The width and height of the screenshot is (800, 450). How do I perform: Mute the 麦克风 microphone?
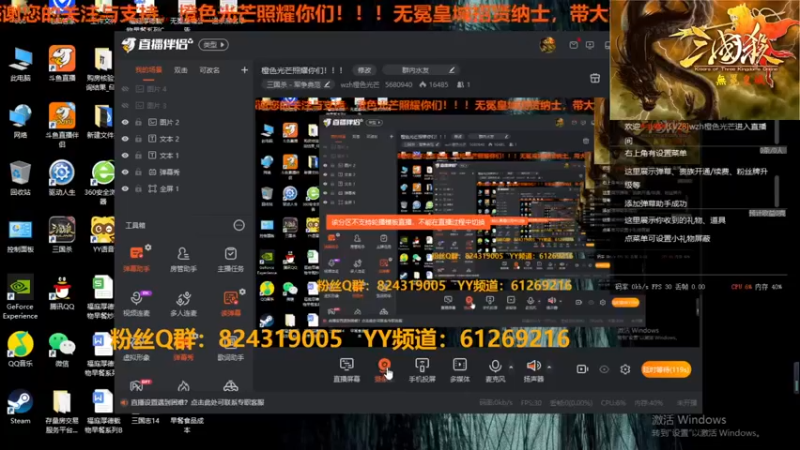495,369
